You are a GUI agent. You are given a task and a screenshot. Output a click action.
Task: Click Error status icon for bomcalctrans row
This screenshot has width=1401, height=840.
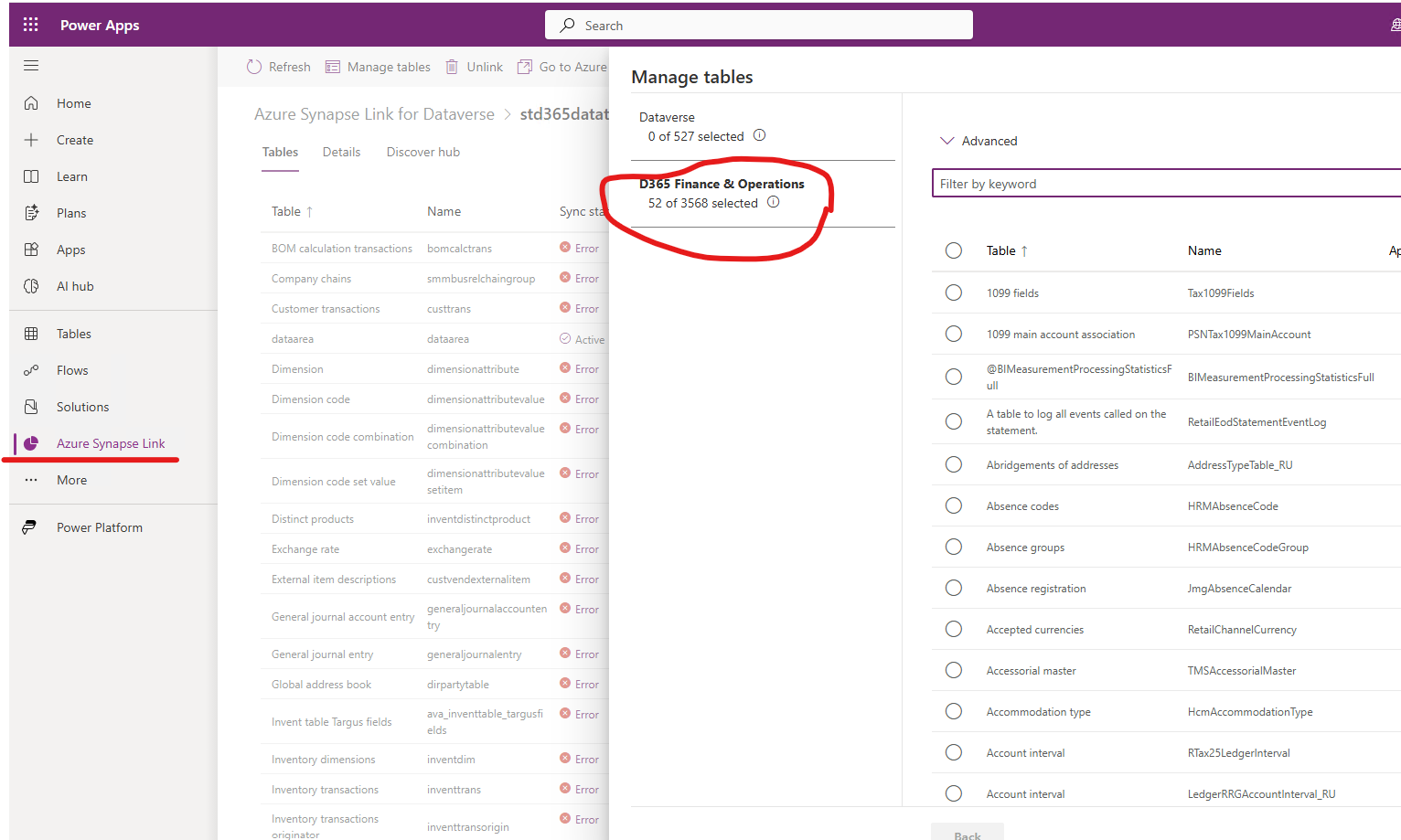pyautogui.click(x=565, y=248)
